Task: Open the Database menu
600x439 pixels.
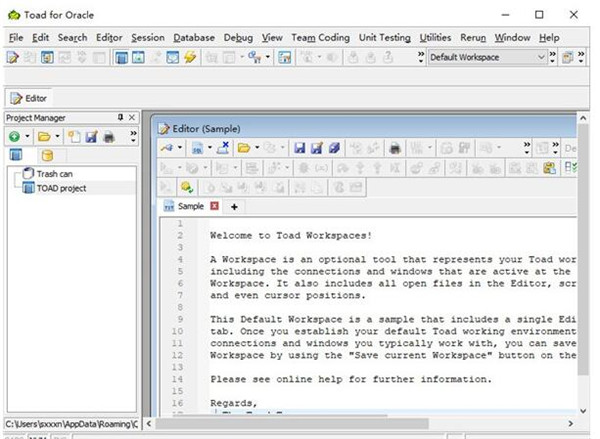Action: click(193, 37)
